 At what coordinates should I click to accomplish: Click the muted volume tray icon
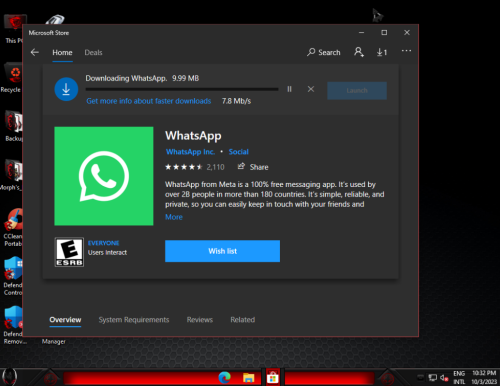(444, 378)
